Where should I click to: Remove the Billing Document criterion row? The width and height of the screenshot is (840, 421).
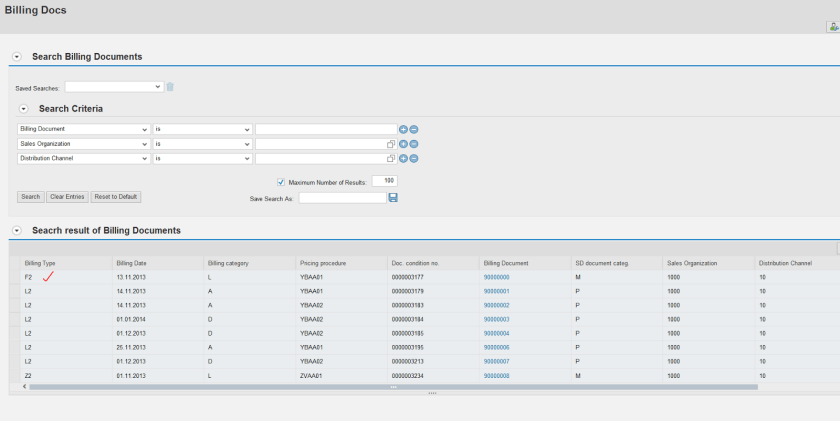[x=413, y=129]
